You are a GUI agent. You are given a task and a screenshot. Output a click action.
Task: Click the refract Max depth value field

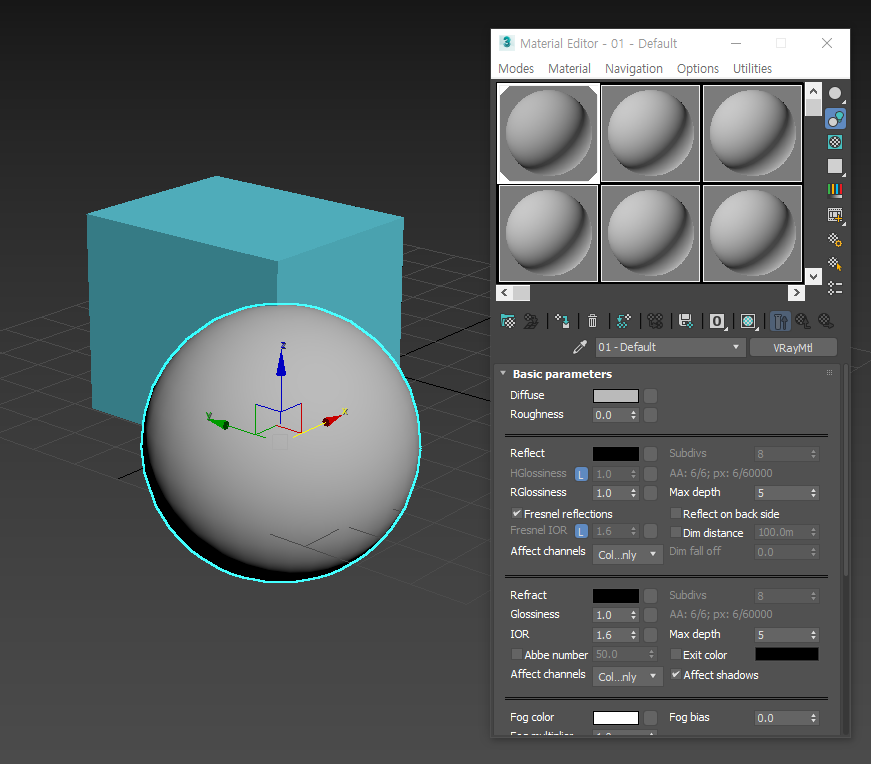pos(782,635)
